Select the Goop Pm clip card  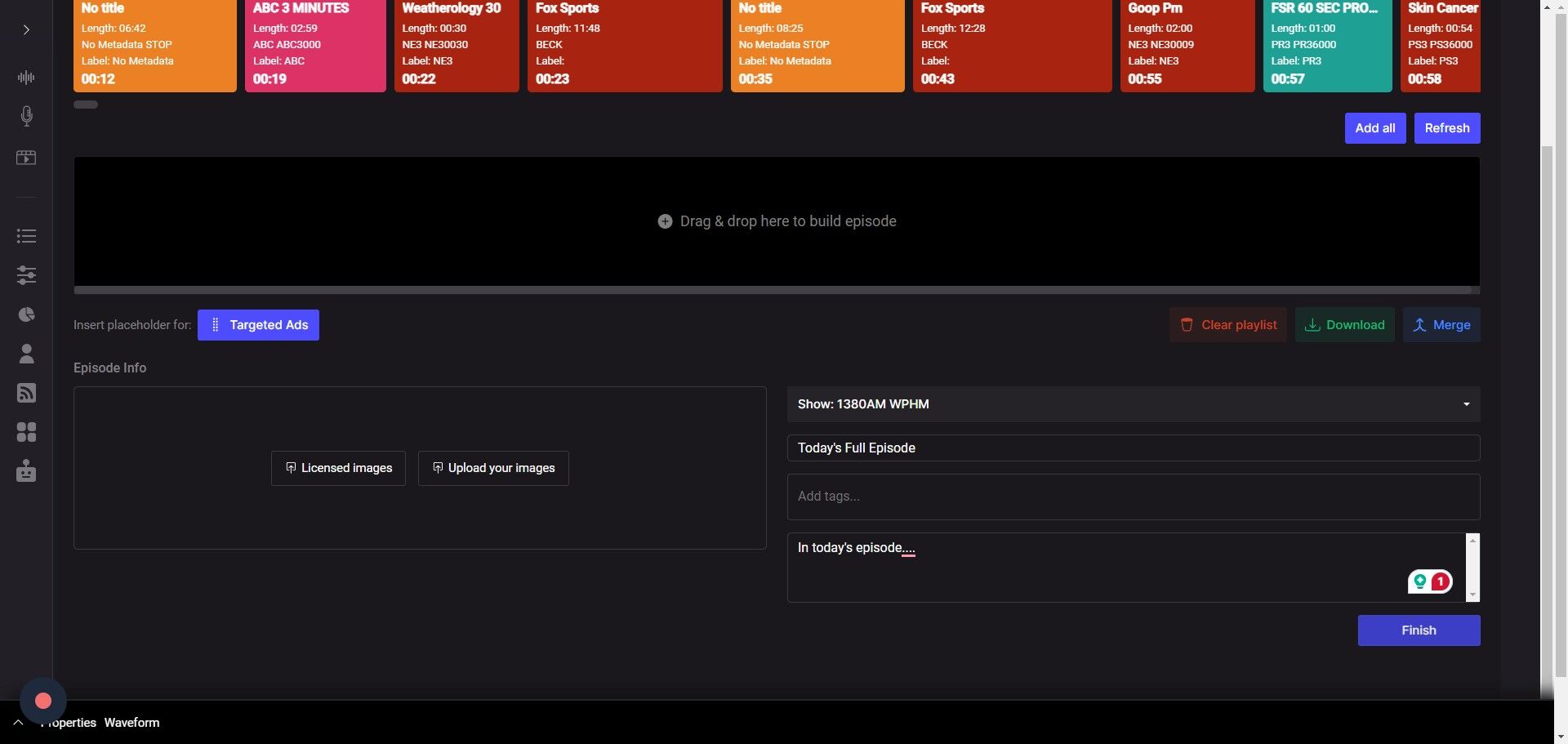click(1187, 45)
